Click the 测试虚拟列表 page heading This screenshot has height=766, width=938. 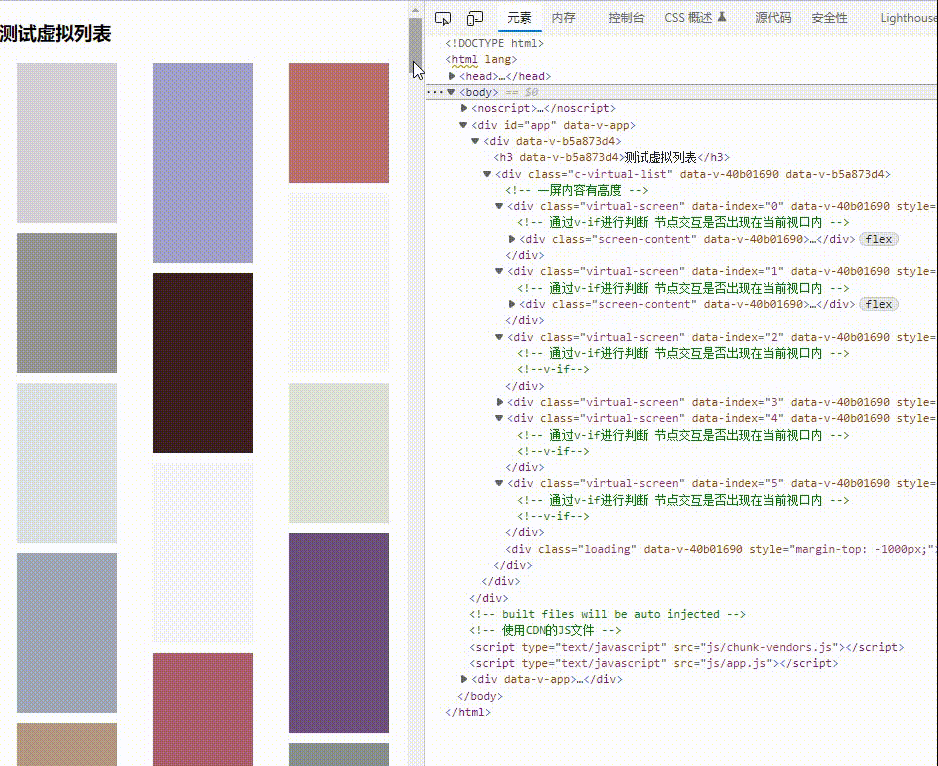point(56,34)
